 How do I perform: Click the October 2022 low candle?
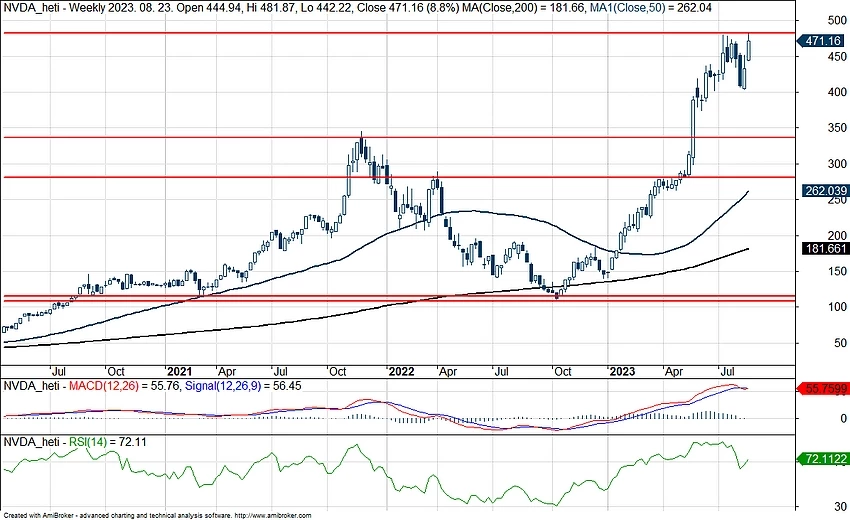tap(557, 294)
